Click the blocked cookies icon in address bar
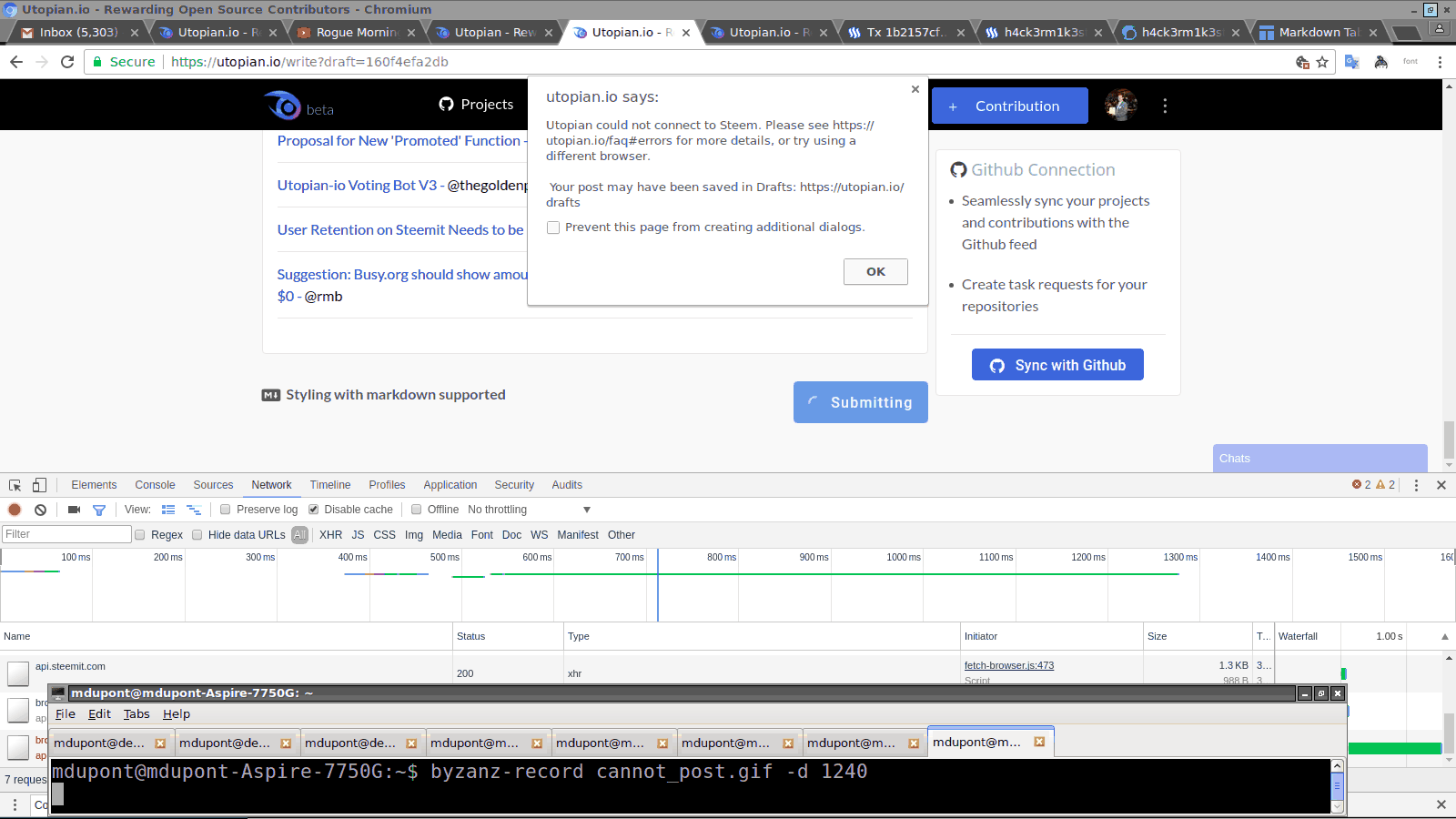Viewport: 1456px width, 819px height. [x=1302, y=62]
